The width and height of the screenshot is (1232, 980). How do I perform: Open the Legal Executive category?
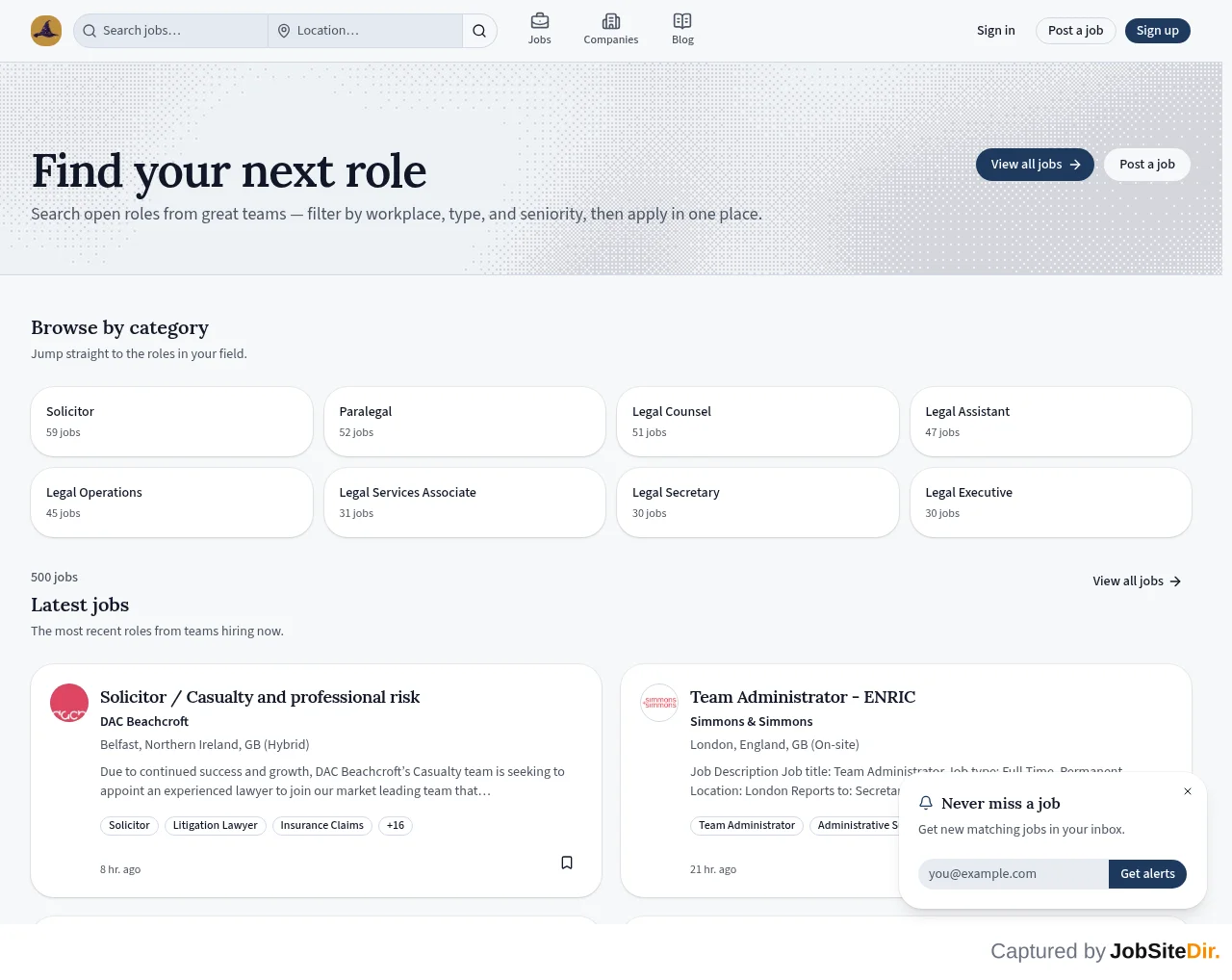click(1051, 503)
